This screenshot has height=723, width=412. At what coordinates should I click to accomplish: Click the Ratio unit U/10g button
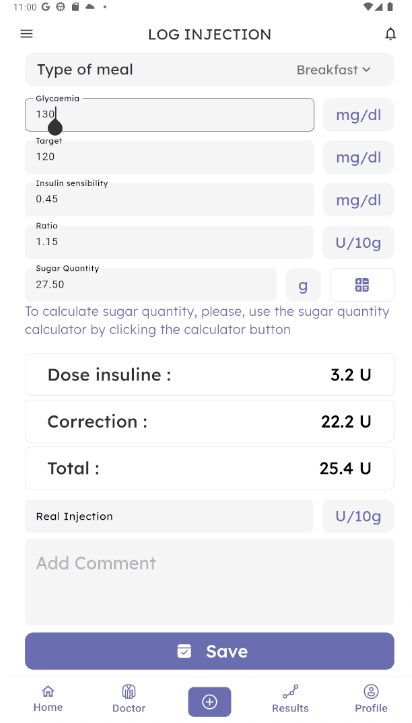[358, 242]
